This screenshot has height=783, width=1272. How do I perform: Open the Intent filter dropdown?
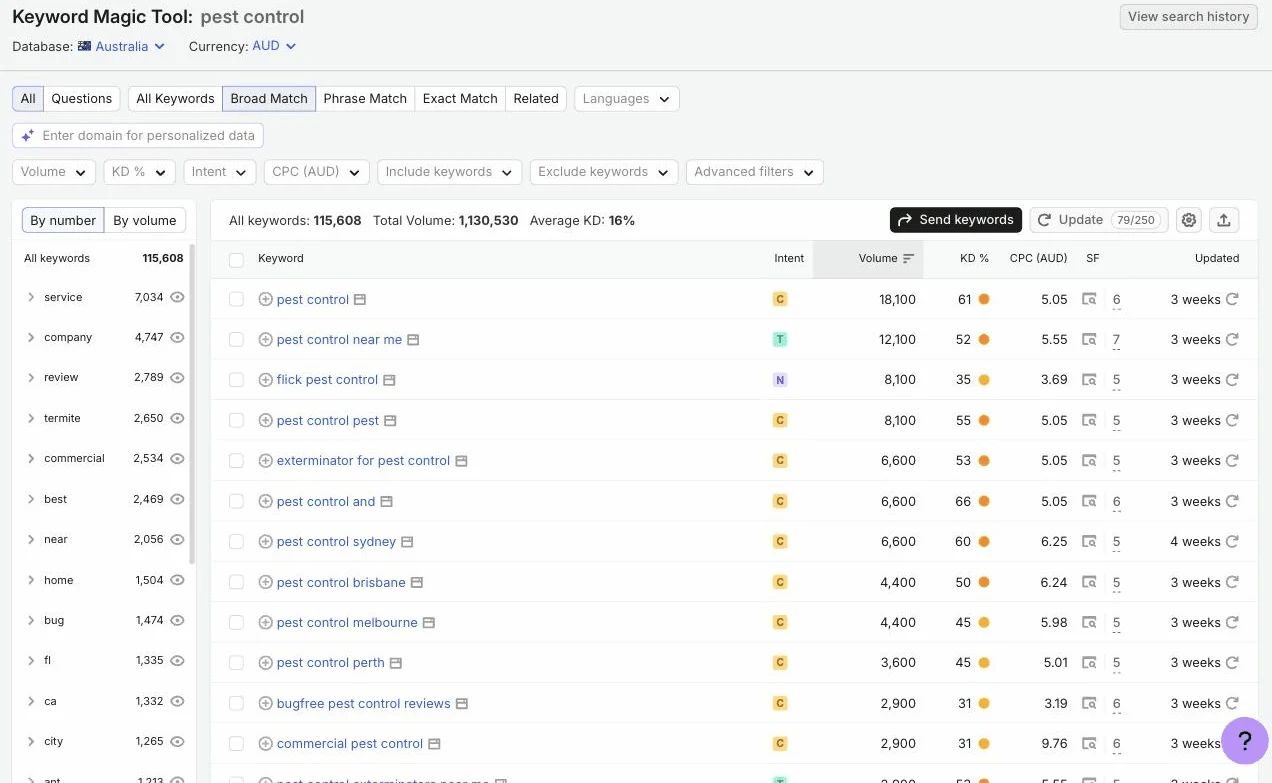click(x=220, y=172)
